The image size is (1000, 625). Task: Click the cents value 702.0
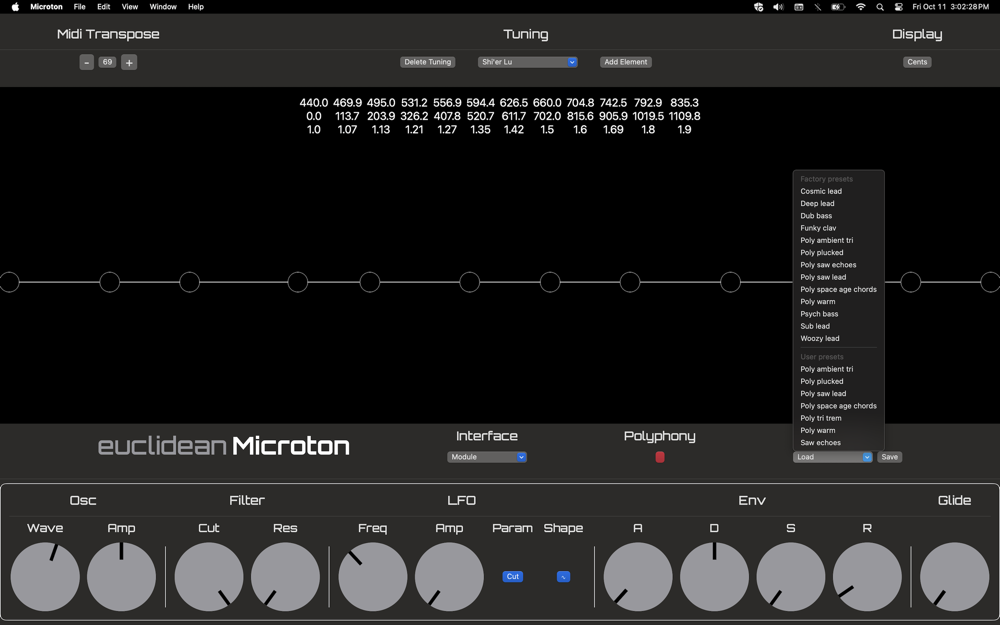coord(547,116)
